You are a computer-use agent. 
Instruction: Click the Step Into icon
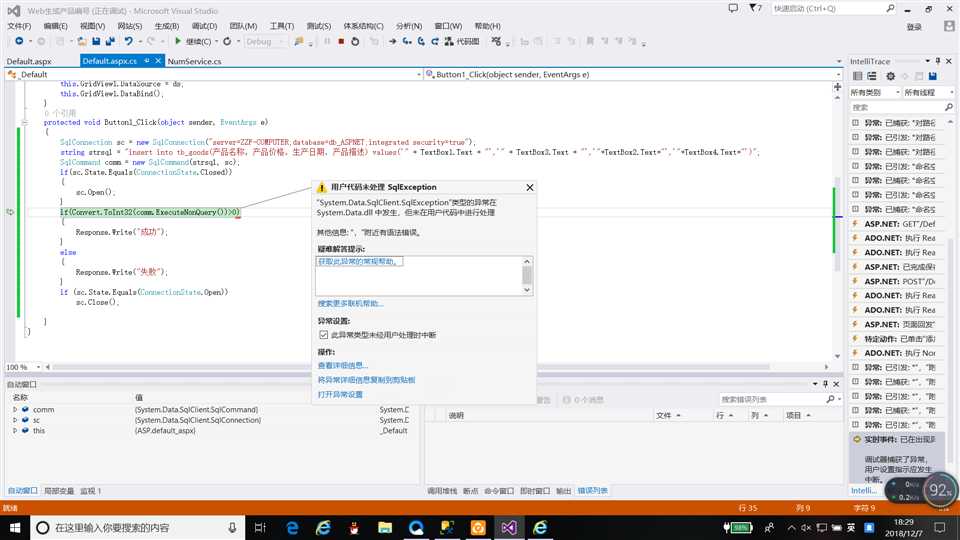[x=407, y=41]
